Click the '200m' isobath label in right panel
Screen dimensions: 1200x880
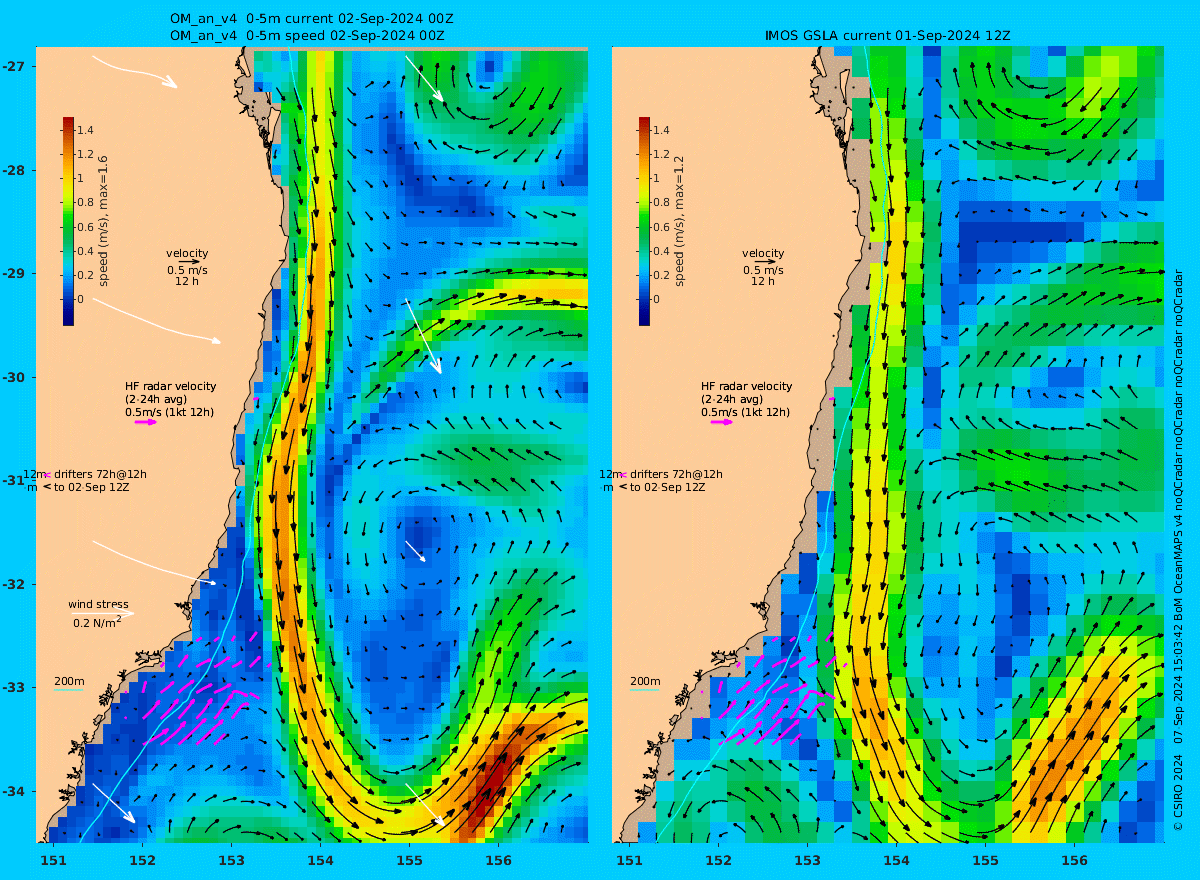tap(645, 681)
